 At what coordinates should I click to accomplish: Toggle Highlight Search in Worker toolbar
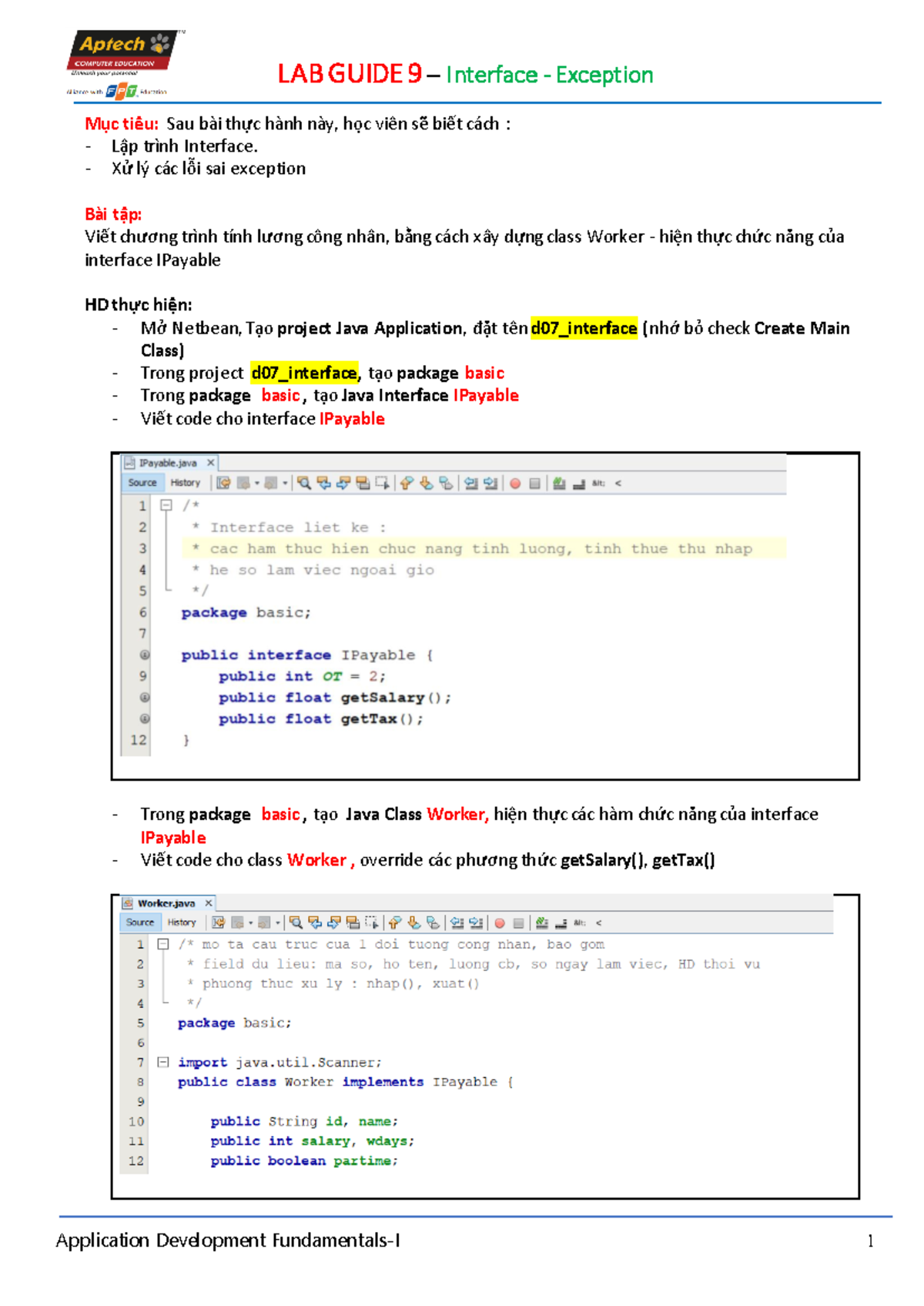(353, 923)
